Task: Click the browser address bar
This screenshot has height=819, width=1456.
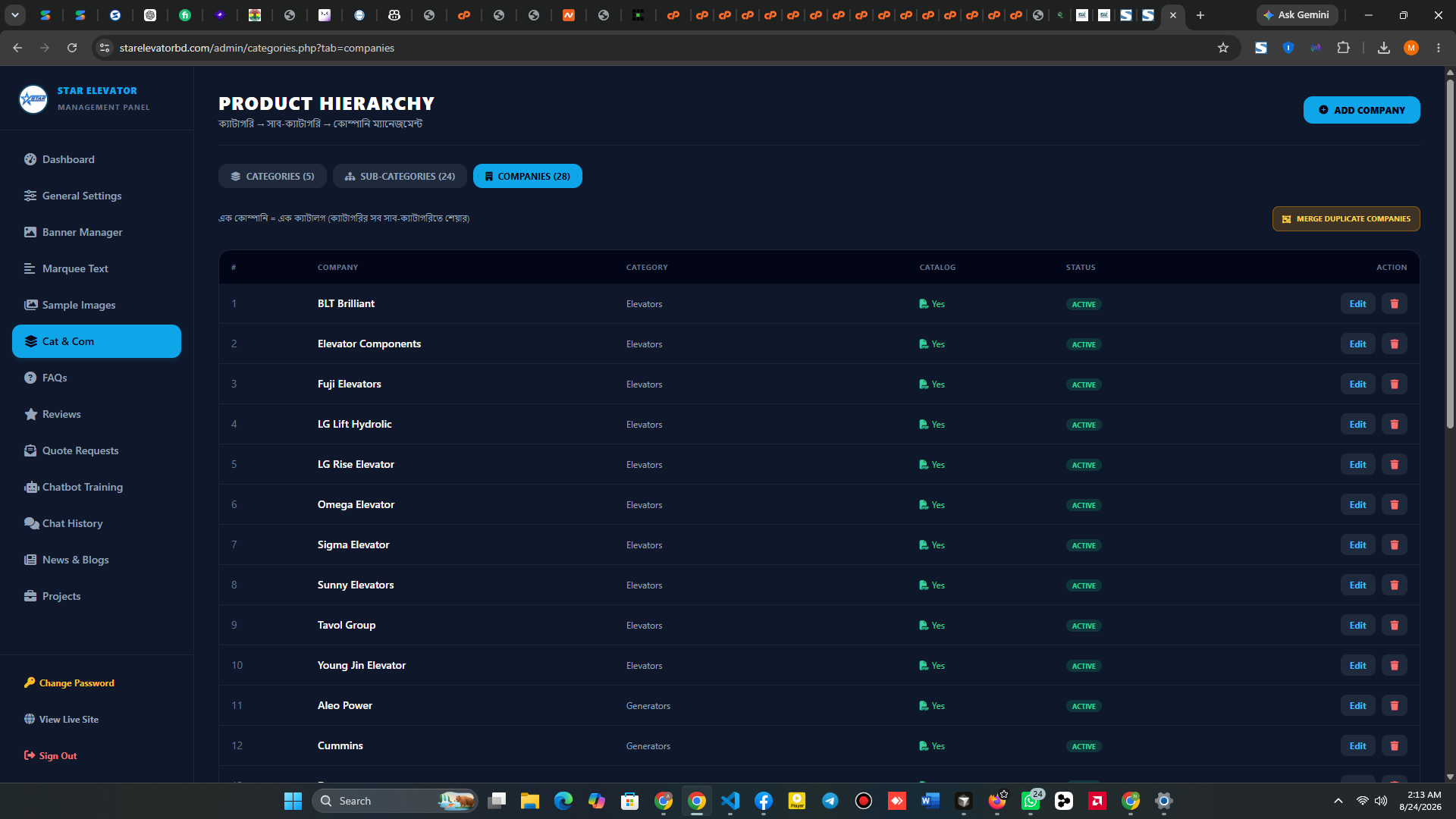Action: coord(660,48)
